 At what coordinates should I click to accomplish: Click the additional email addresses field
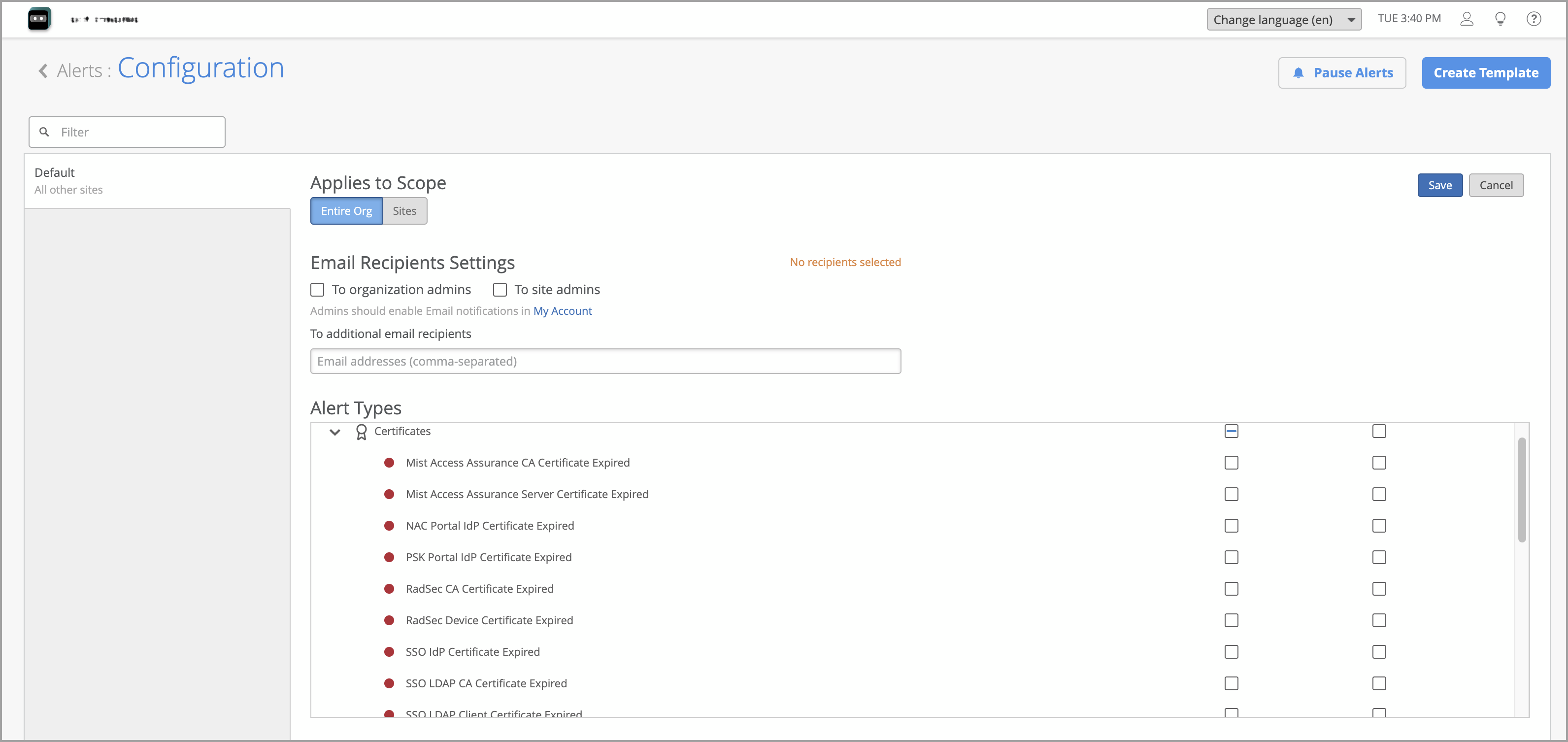605,361
